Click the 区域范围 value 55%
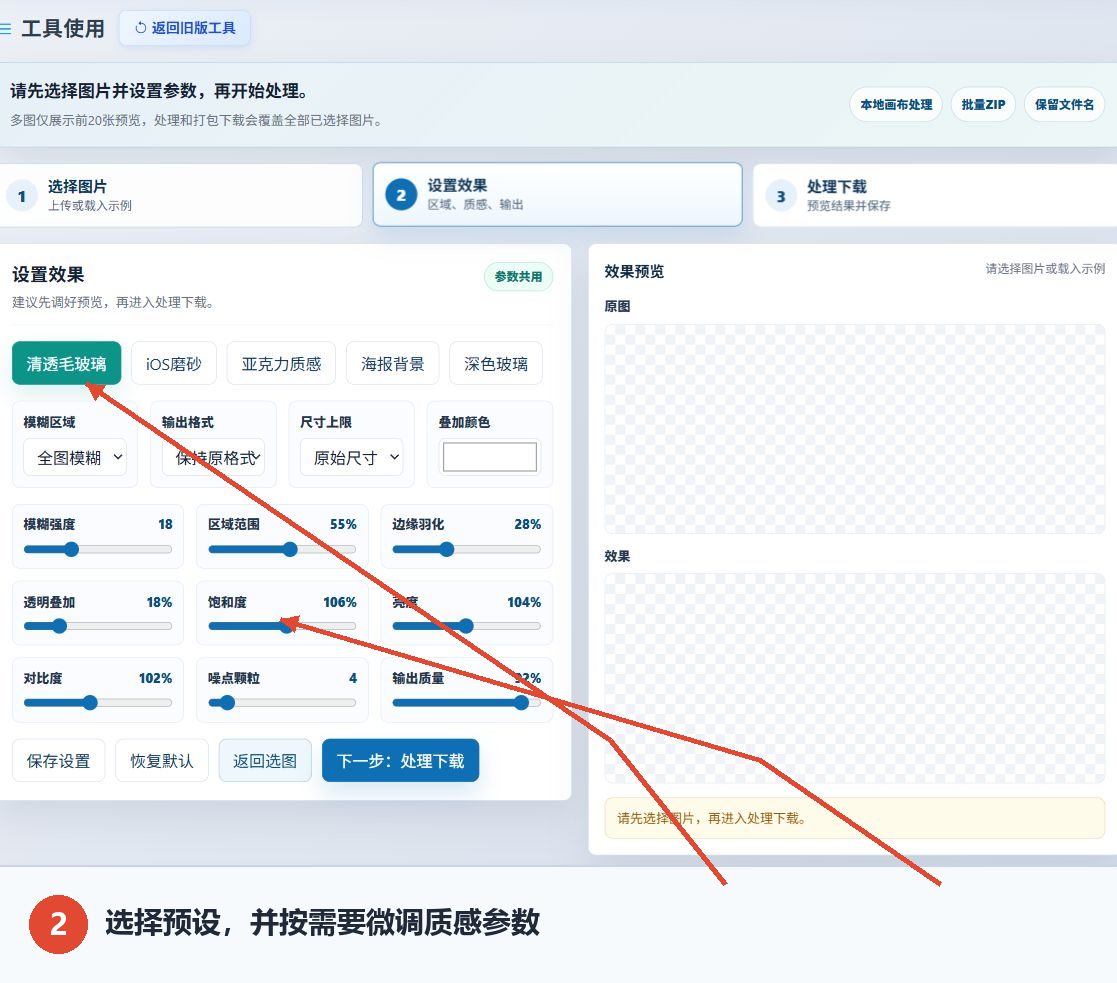The width and height of the screenshot is (1117, 983). pos(343,524)
